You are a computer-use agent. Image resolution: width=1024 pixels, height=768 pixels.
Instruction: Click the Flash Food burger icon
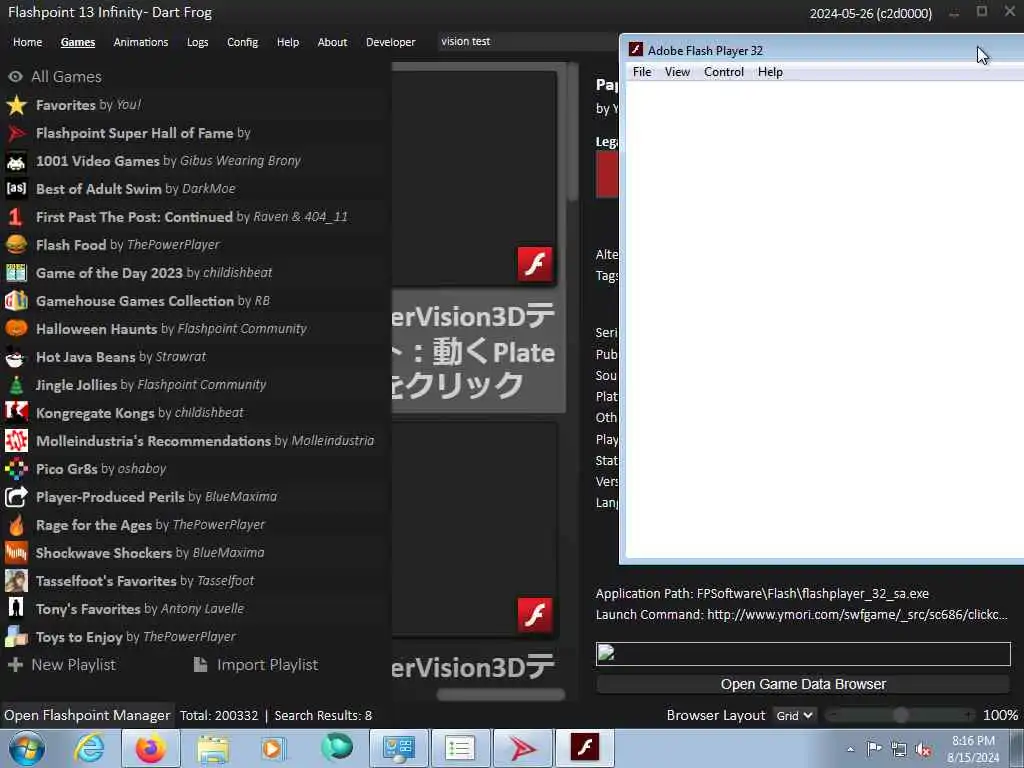coord(16,245)
